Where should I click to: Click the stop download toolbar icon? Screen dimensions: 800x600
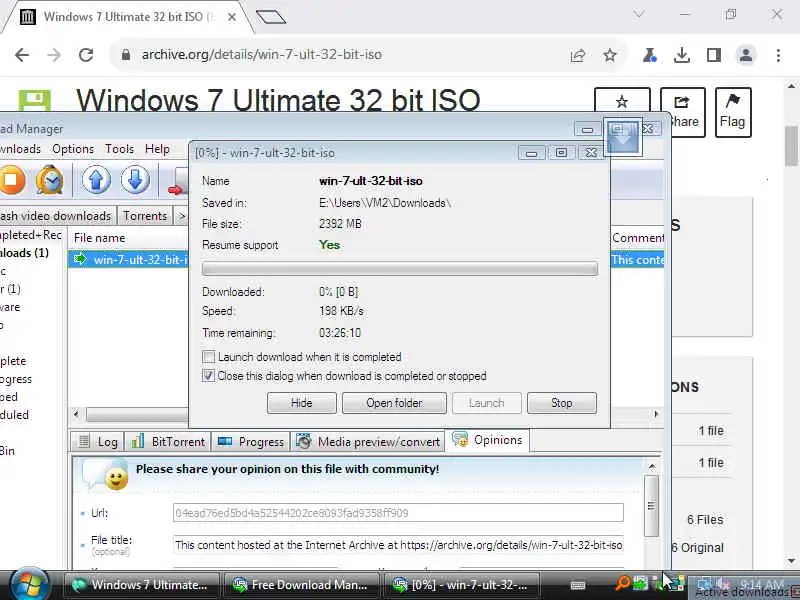coord(12,181)
